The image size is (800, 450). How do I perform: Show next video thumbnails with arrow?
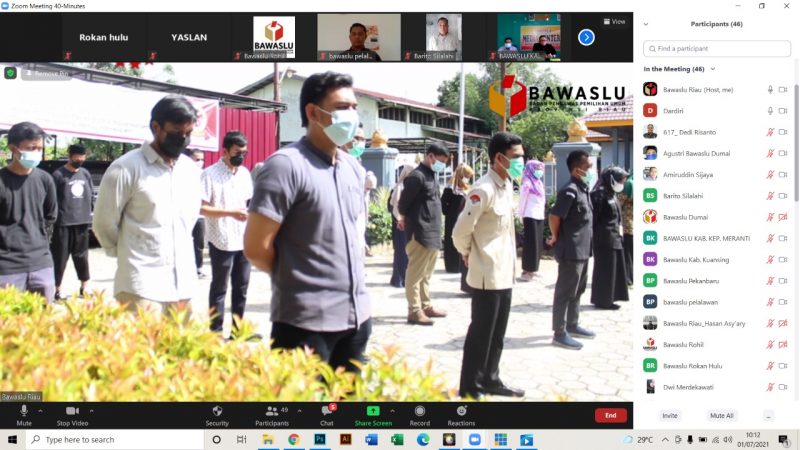click(586, 37)
